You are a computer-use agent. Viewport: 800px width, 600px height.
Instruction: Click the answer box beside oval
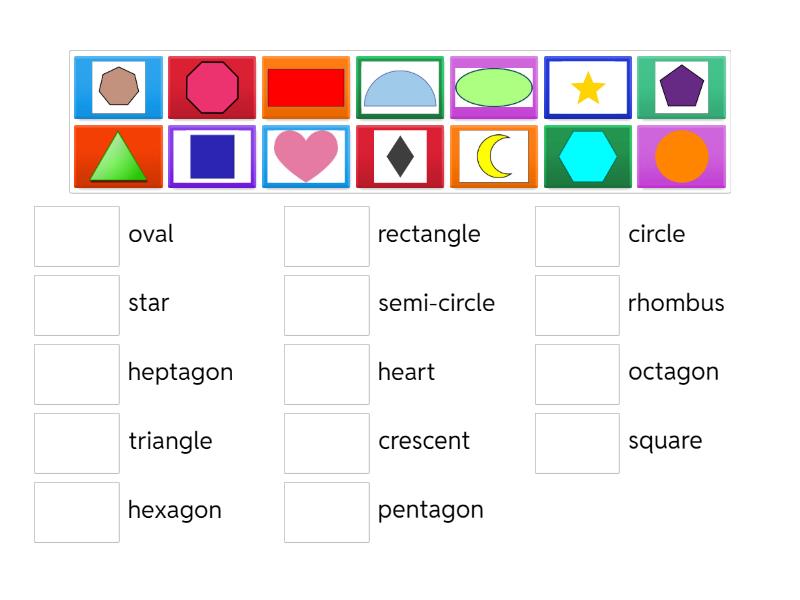pos(77,235)
